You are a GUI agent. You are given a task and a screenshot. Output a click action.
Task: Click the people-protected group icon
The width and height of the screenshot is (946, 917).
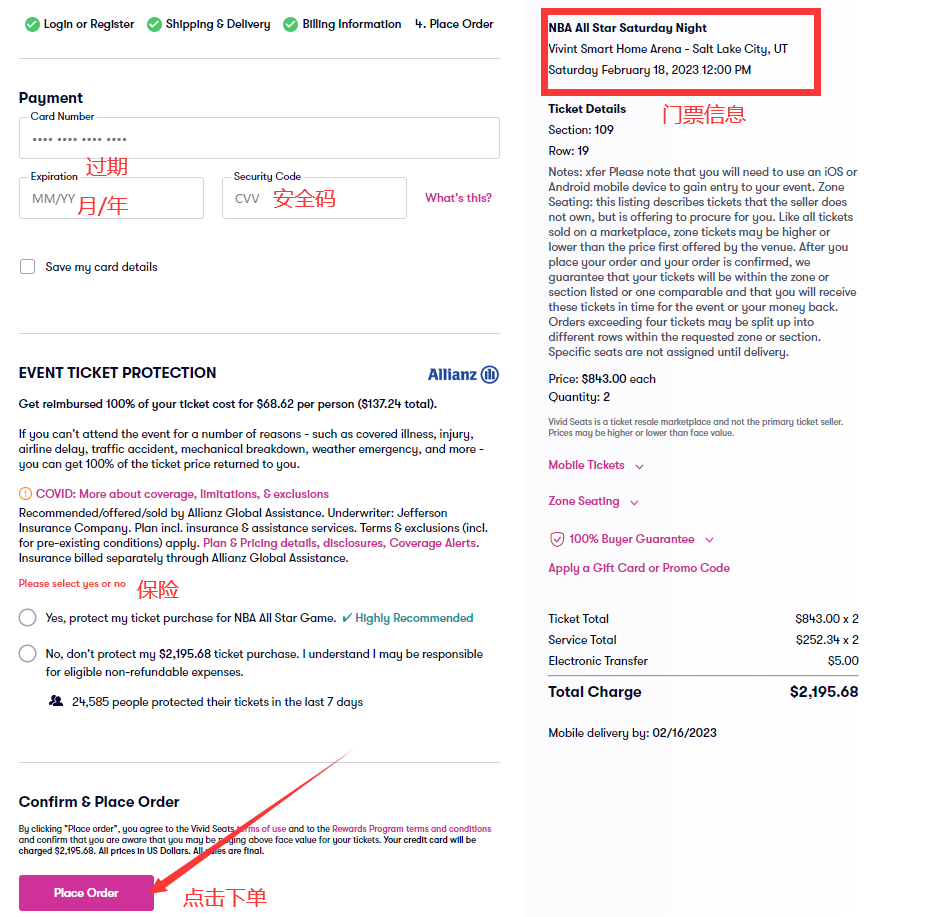[x=56, y=702]
